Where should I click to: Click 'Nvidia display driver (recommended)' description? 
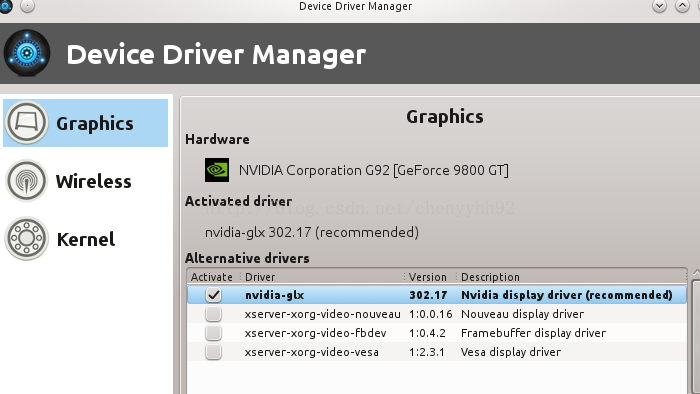[x=567, y=295]
